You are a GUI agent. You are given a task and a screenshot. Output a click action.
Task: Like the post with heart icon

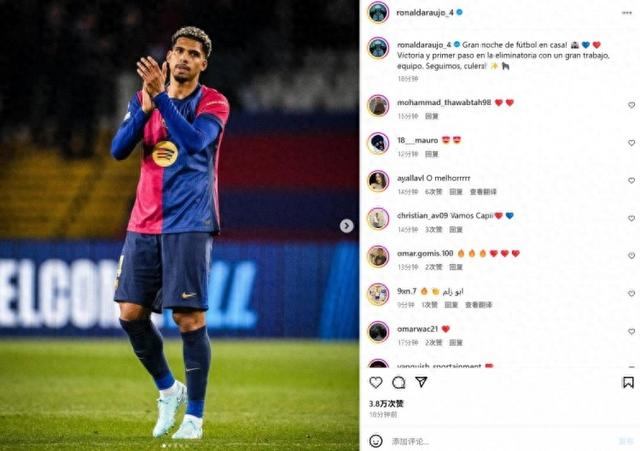[376, 382]
